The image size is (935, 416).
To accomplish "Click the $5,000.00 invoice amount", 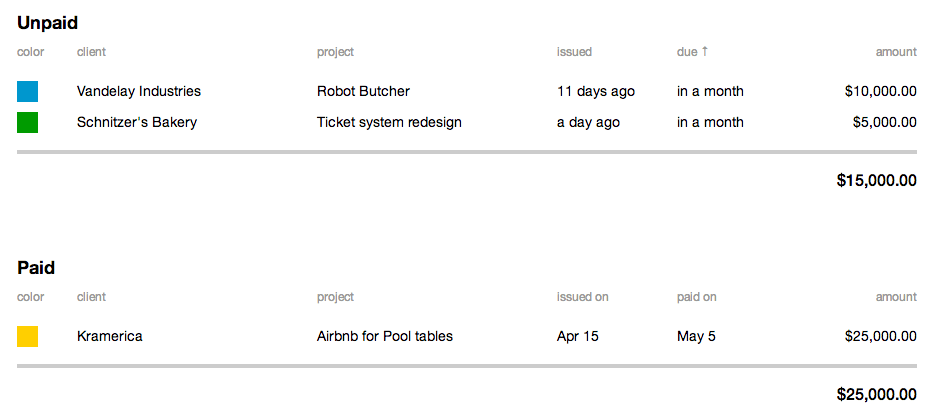I will [884, 122].
